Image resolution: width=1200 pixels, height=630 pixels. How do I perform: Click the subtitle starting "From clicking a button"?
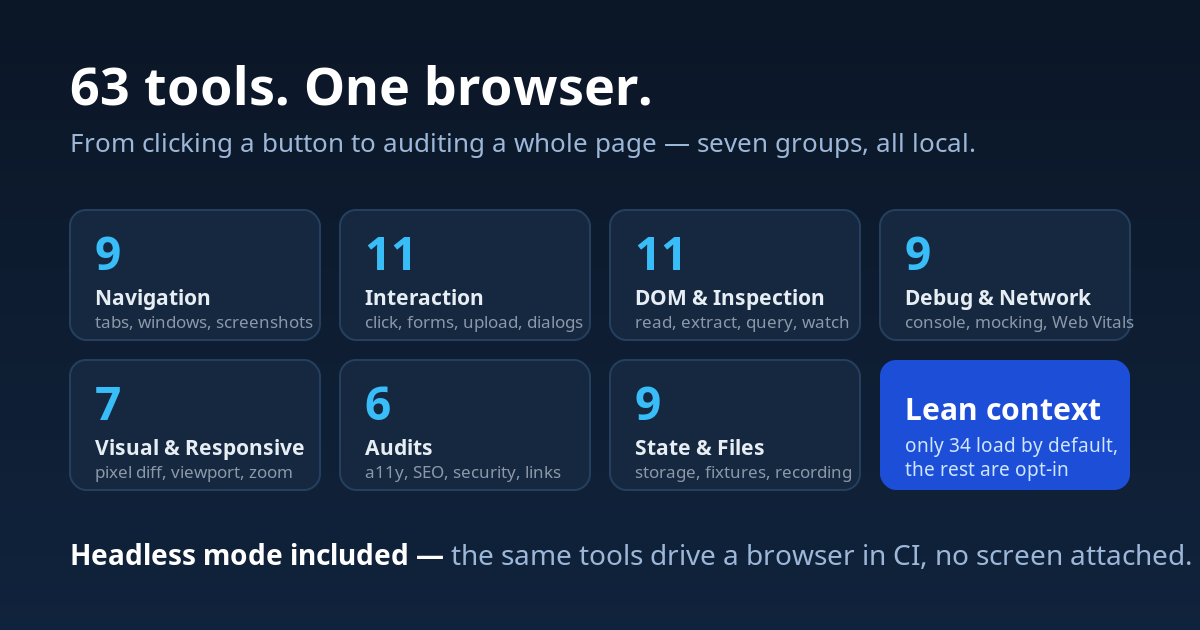[x=523, y=144]
